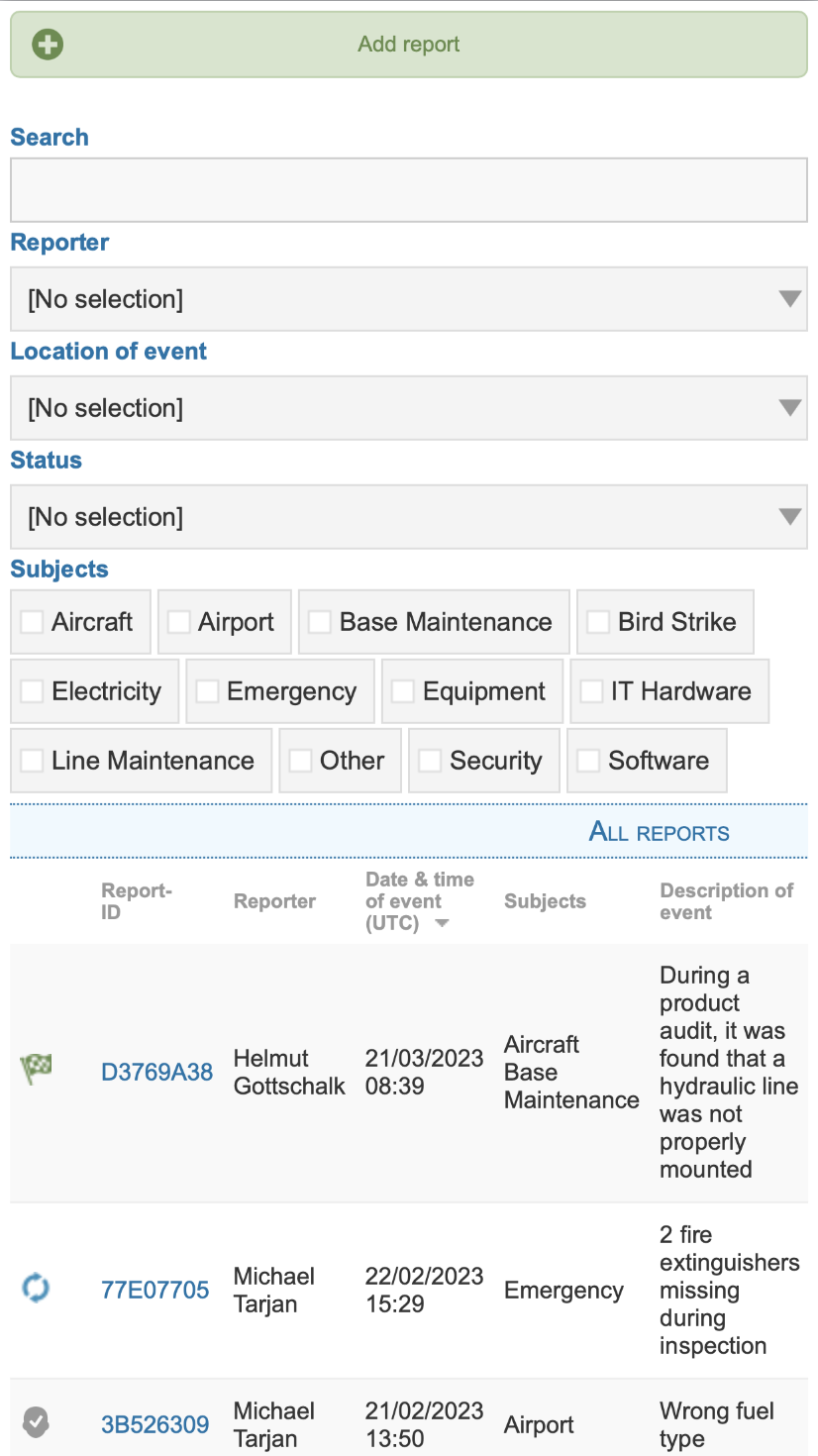Enable the Emergency subject filter
This screenshot has width=818, height=1456.
(x=206, y=690)
